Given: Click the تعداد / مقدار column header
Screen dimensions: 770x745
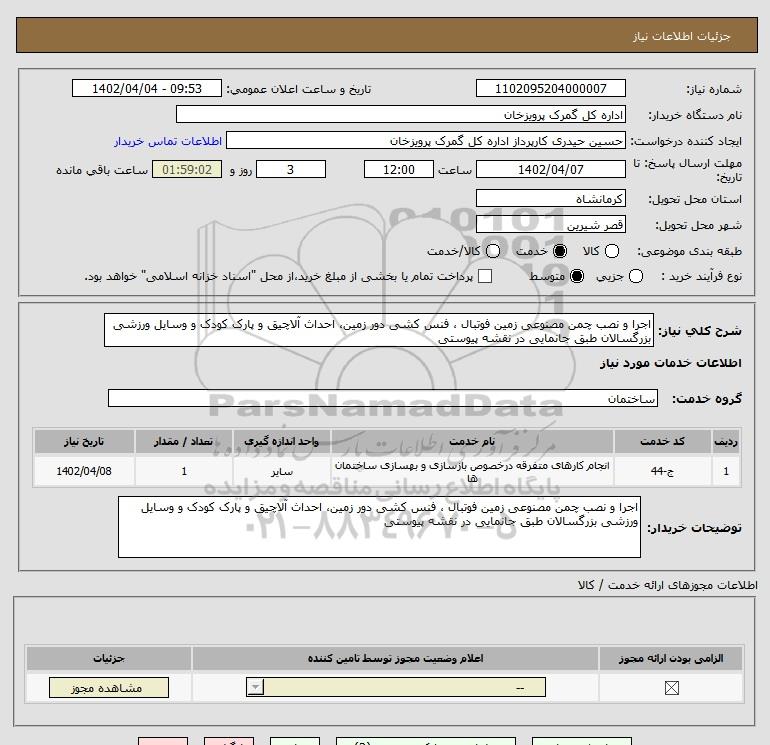Looking at the screenshot, I should pos(184,441).
